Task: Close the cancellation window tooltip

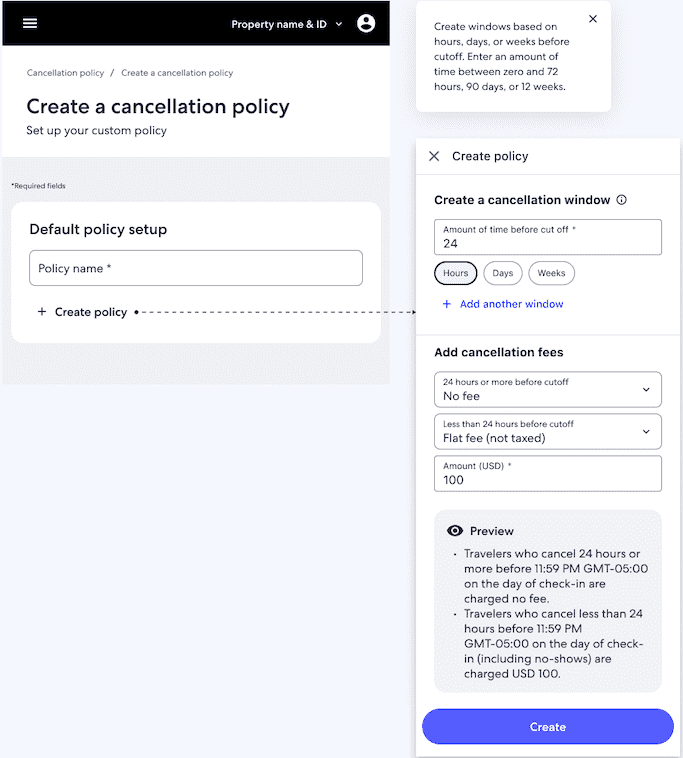Action: coord(593,19)
